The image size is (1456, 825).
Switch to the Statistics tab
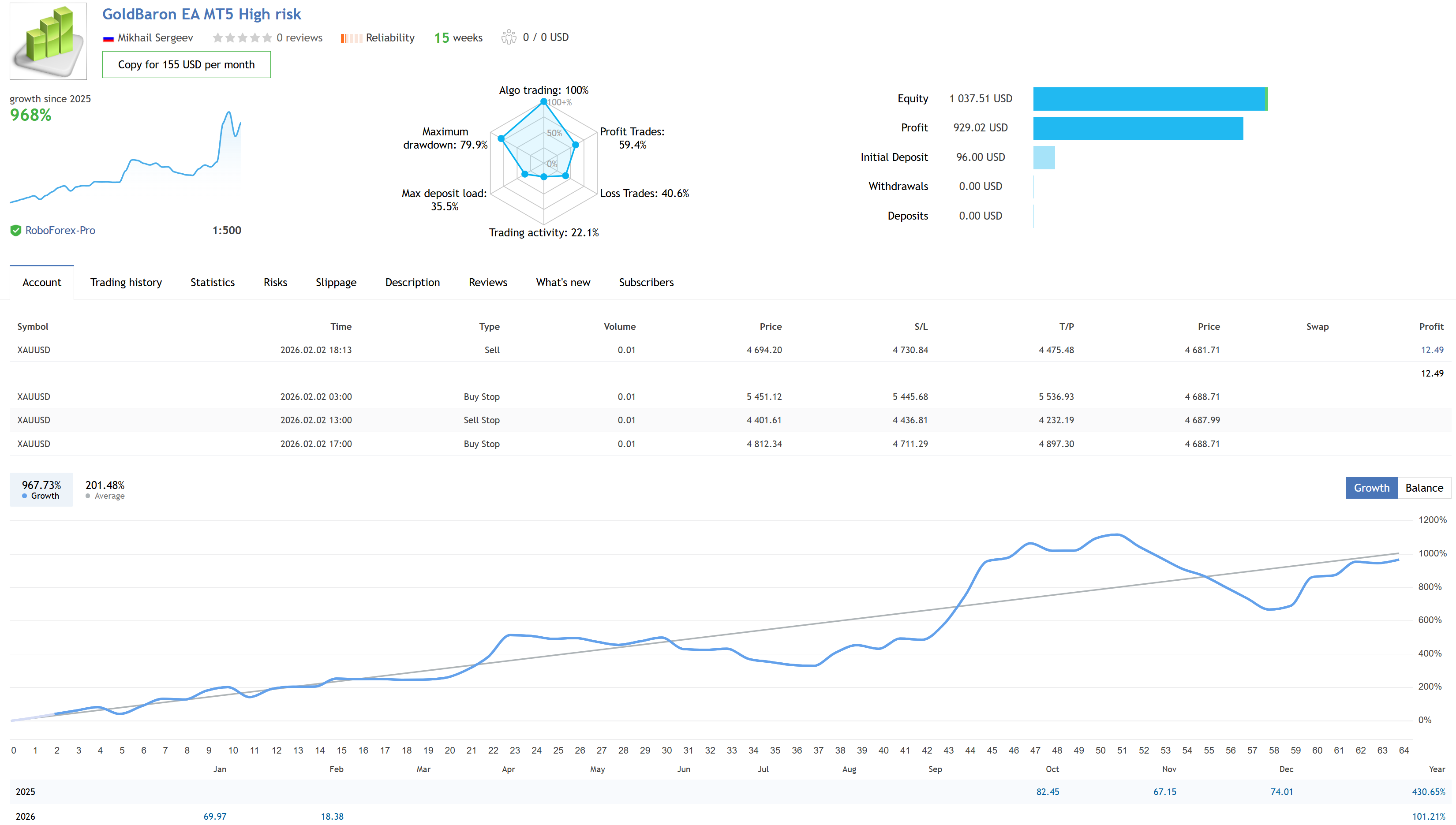[212, 282]
